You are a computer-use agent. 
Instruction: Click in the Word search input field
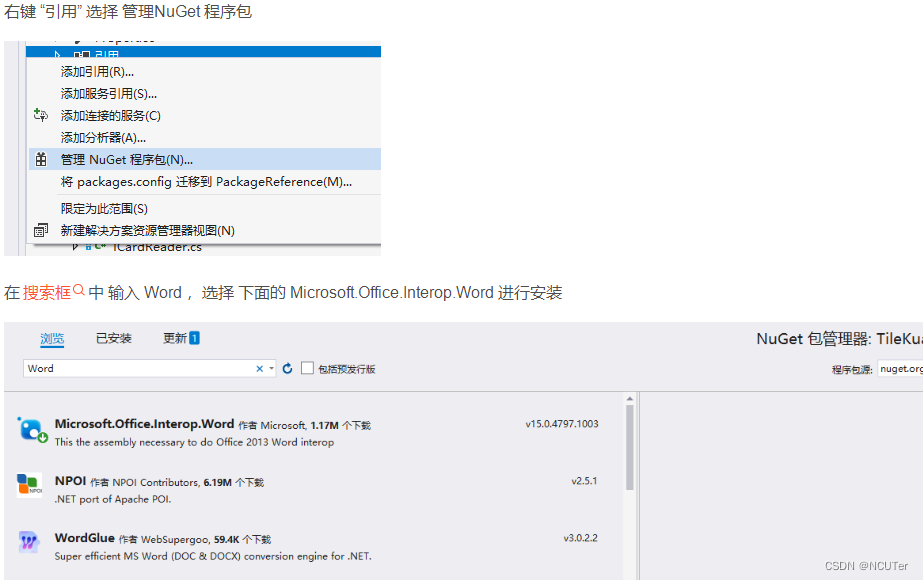click(x=140, y=369)
